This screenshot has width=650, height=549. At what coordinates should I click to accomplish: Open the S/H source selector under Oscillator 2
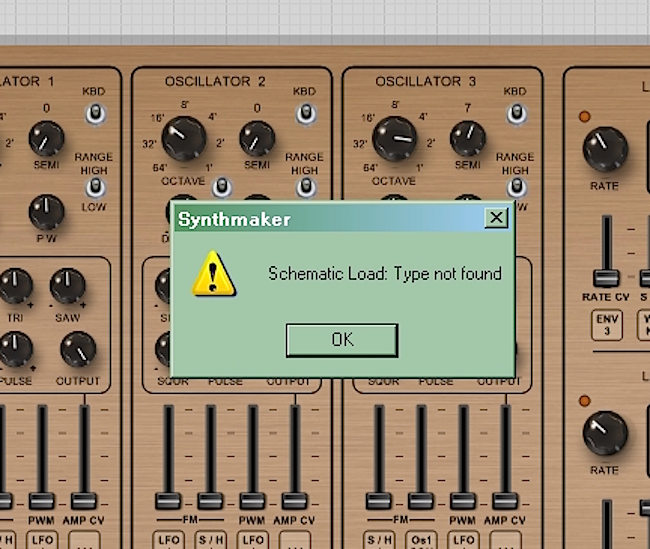coord(210,541)
